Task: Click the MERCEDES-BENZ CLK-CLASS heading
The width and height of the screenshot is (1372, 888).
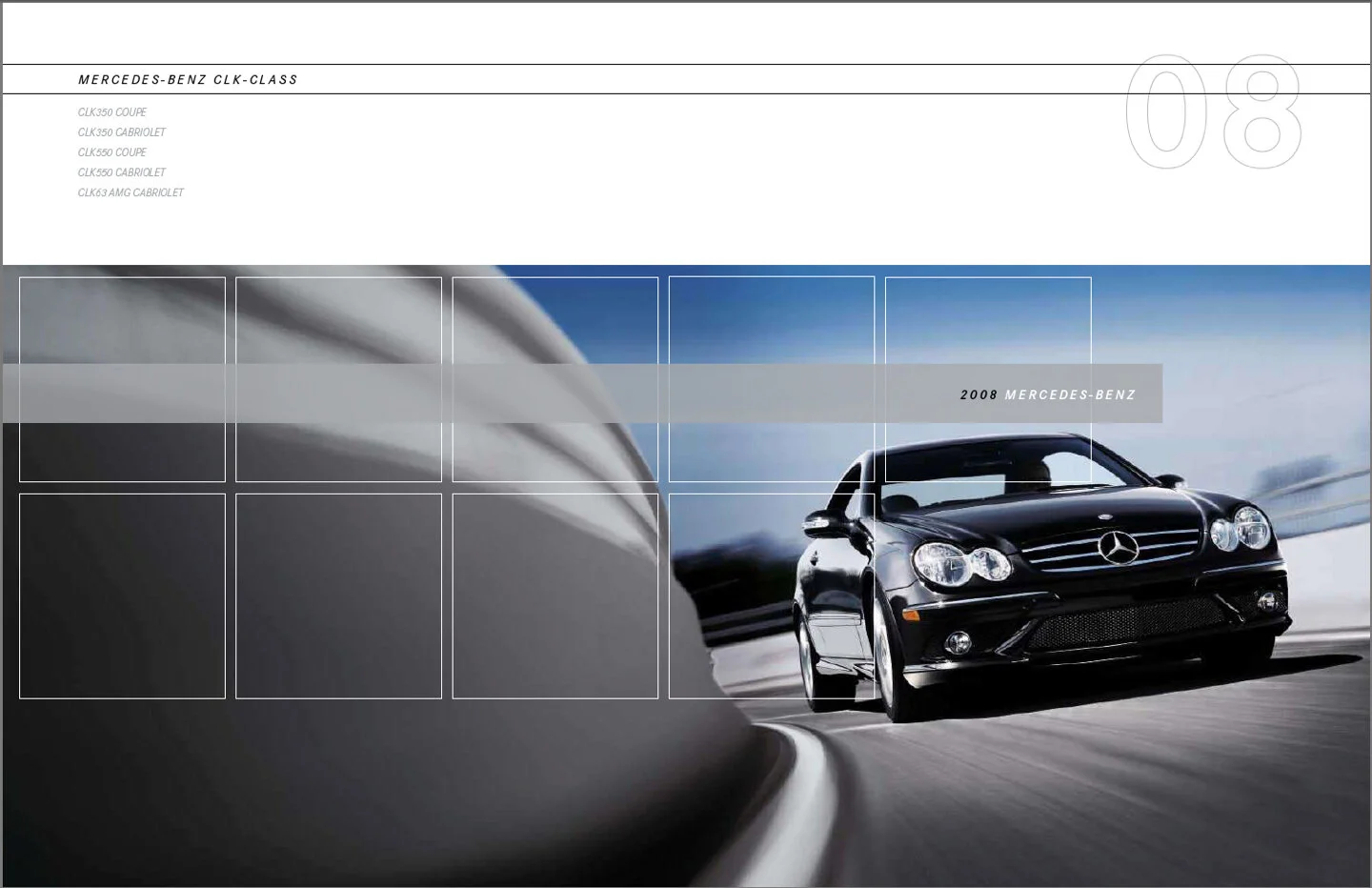Action: [x=188, y=80]
